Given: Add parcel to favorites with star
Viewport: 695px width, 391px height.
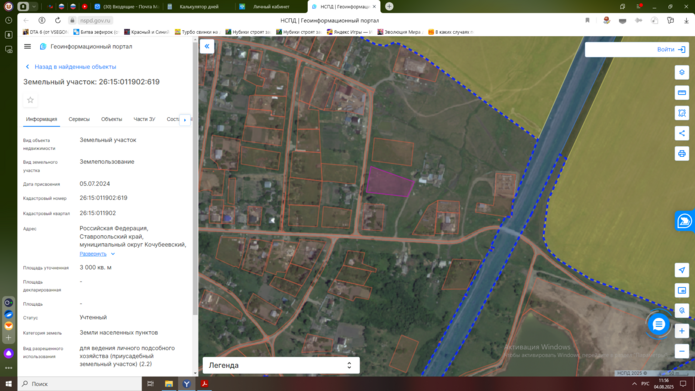Looking at the screenshot, I should [30, 100].
